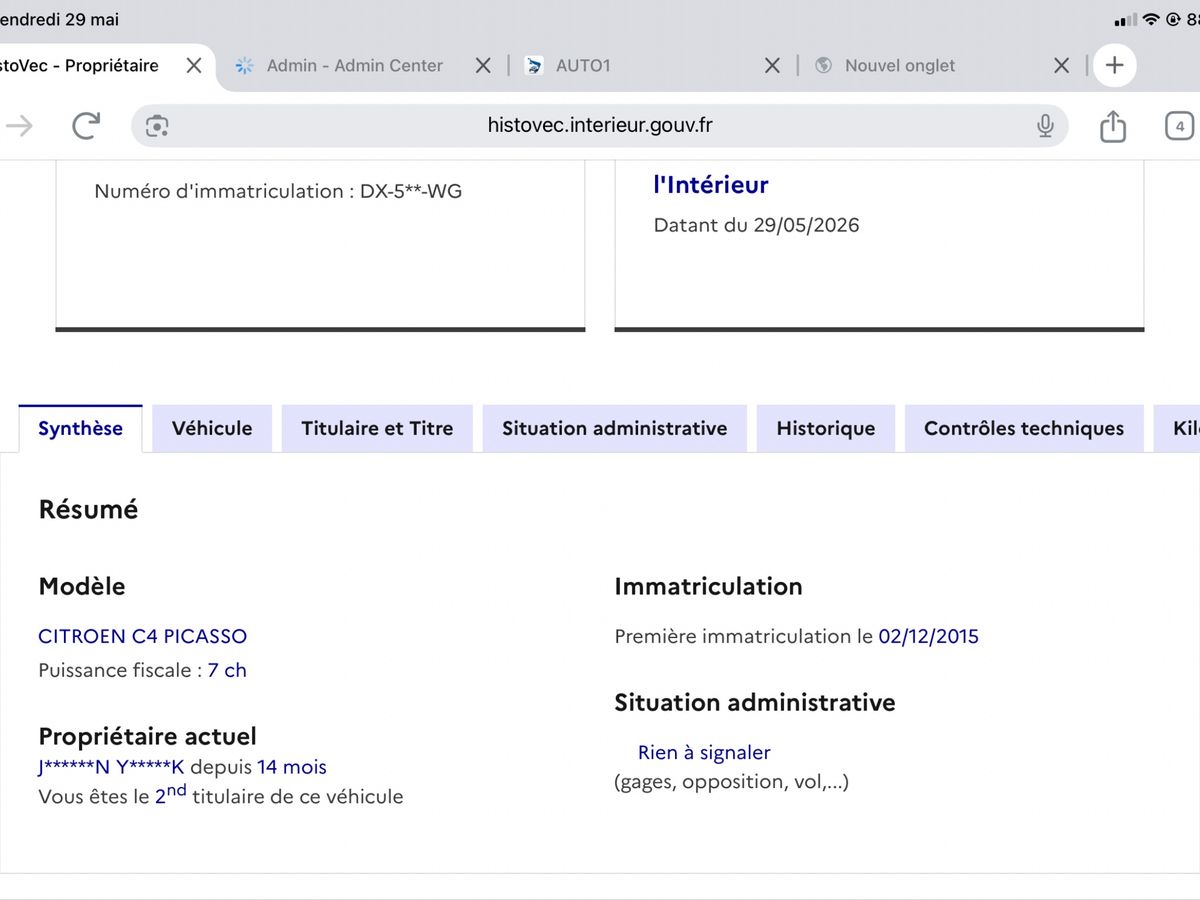Select the Situation administrative tab
The image size is (1200, 900).
point(615,428)
